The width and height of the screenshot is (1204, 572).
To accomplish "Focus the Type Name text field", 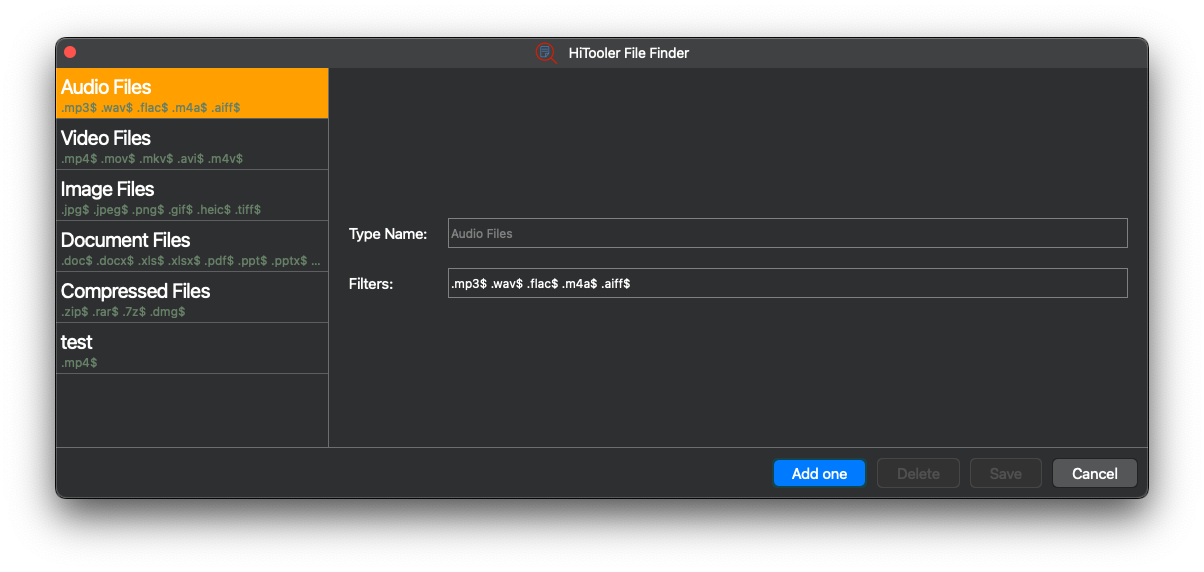I will pos(787,233).
